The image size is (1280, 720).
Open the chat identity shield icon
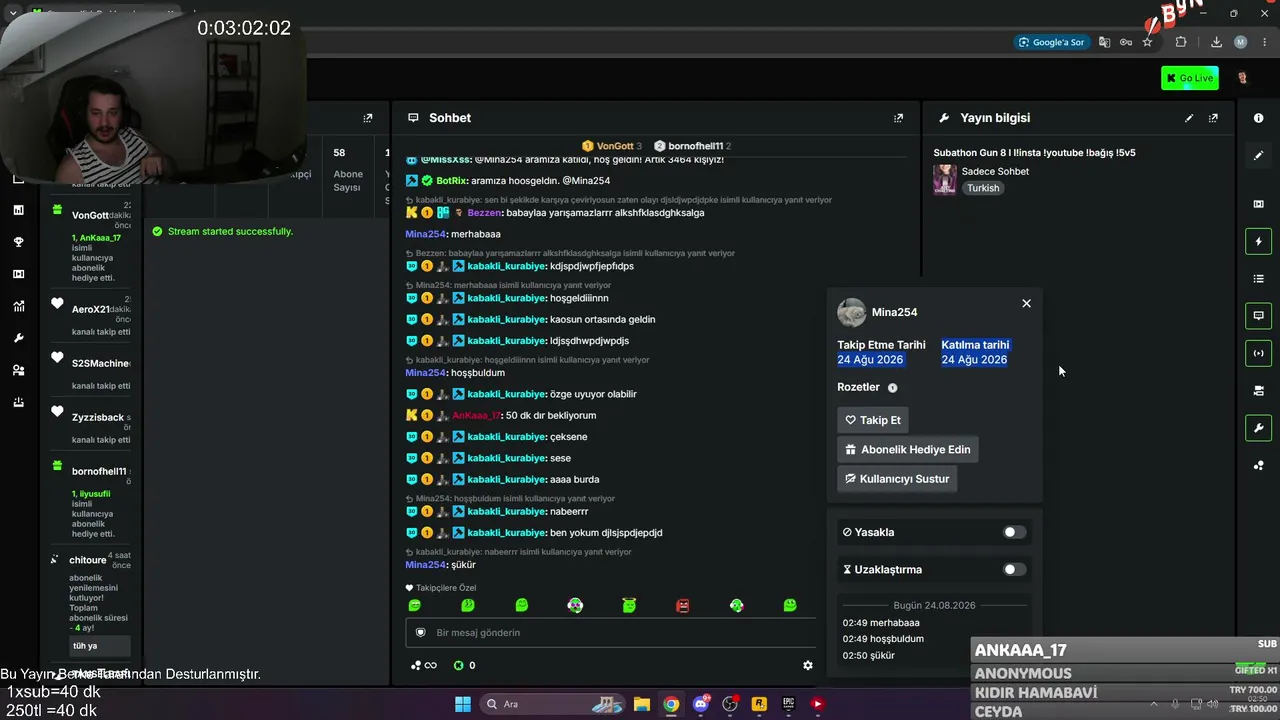pyautogui.click(x=420, y=632)
